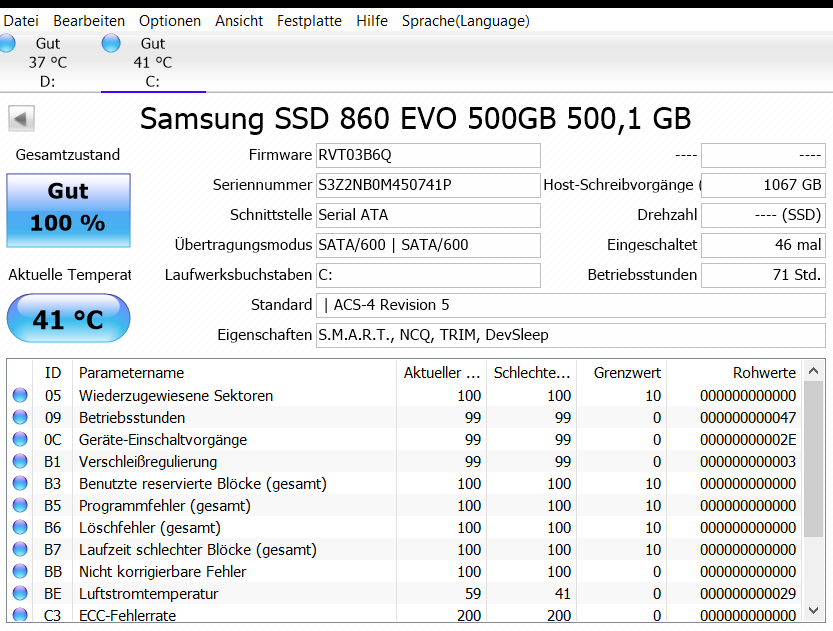Click the Betriebsstunden value 71 Std.

coord(763,275)
